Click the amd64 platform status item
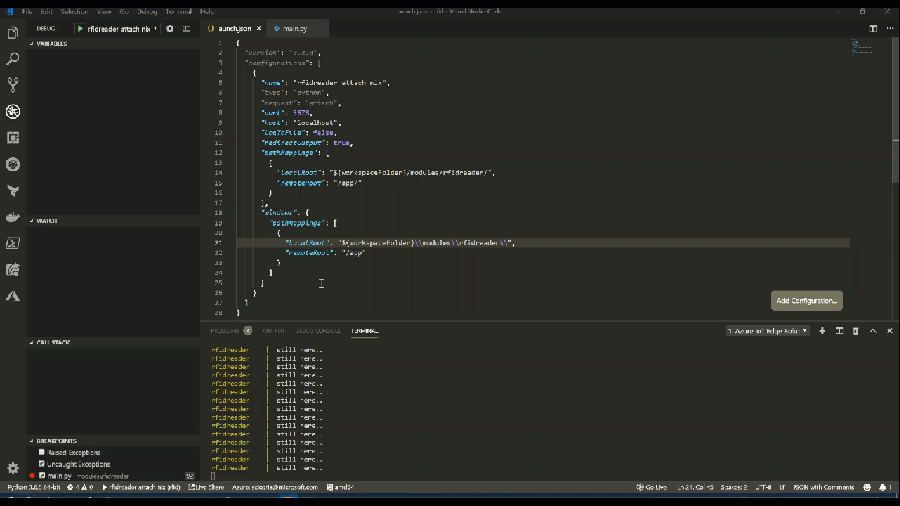900x506 pixels. click(340, 487)
